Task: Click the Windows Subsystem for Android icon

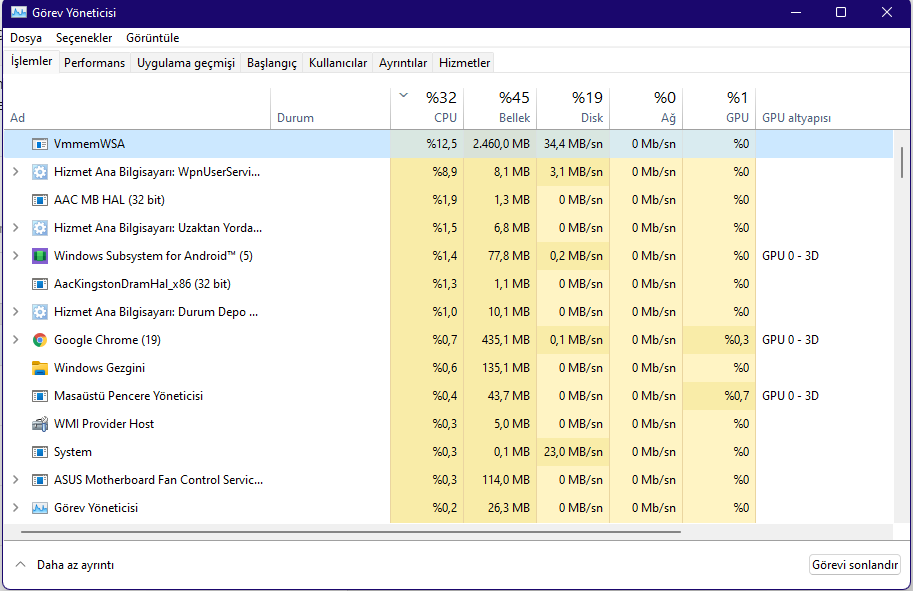Action: 40,256
